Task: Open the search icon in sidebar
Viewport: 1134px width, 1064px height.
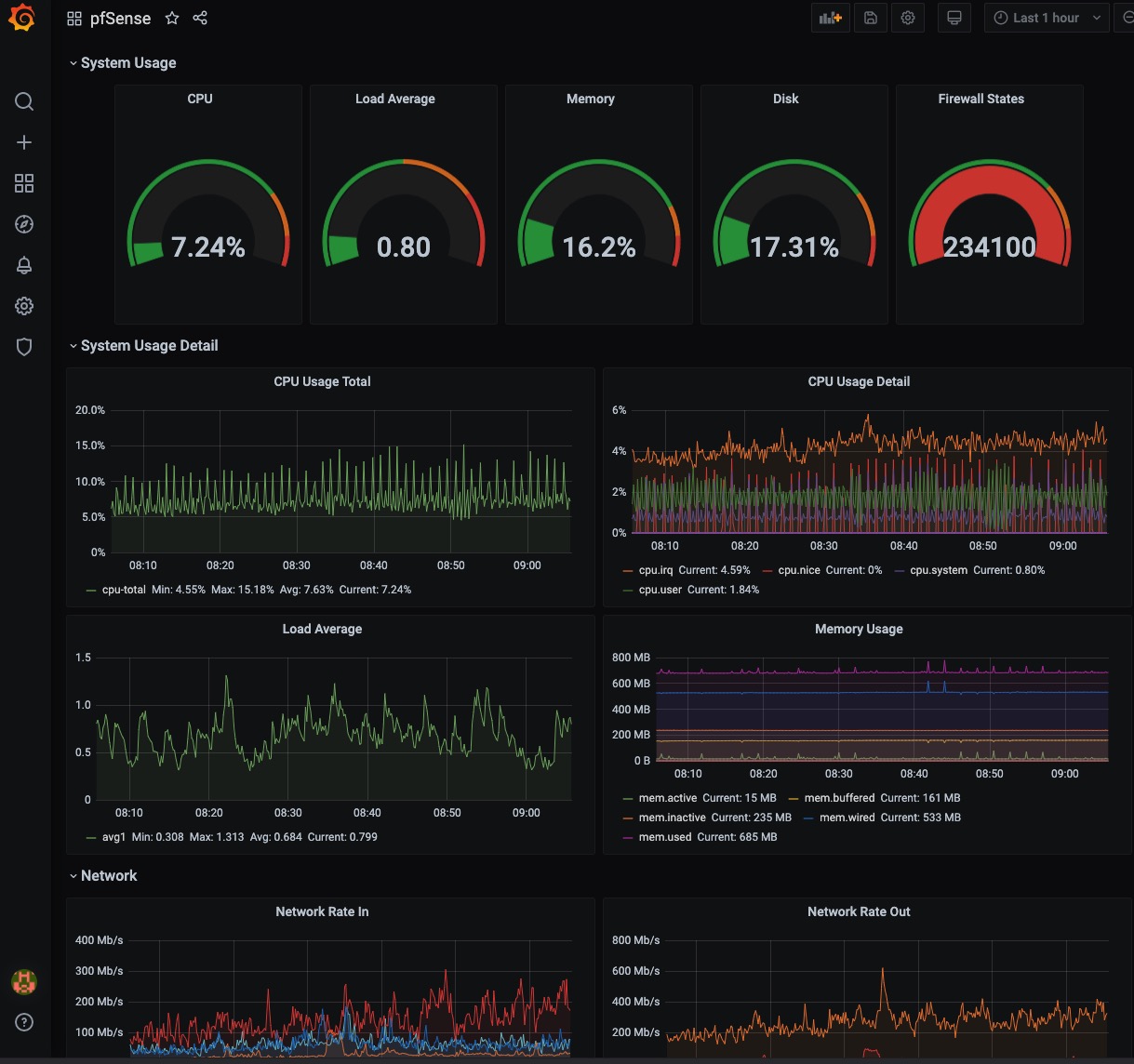Action: [x=24, y=101]
